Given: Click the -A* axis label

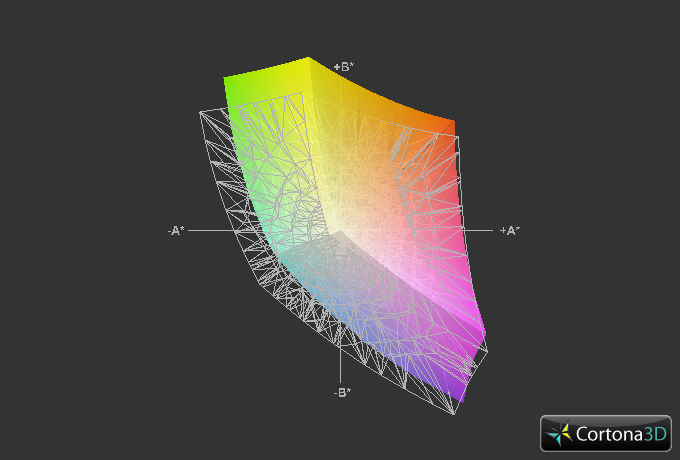Looking at the screenshot, I should click(x=176, y=231).
